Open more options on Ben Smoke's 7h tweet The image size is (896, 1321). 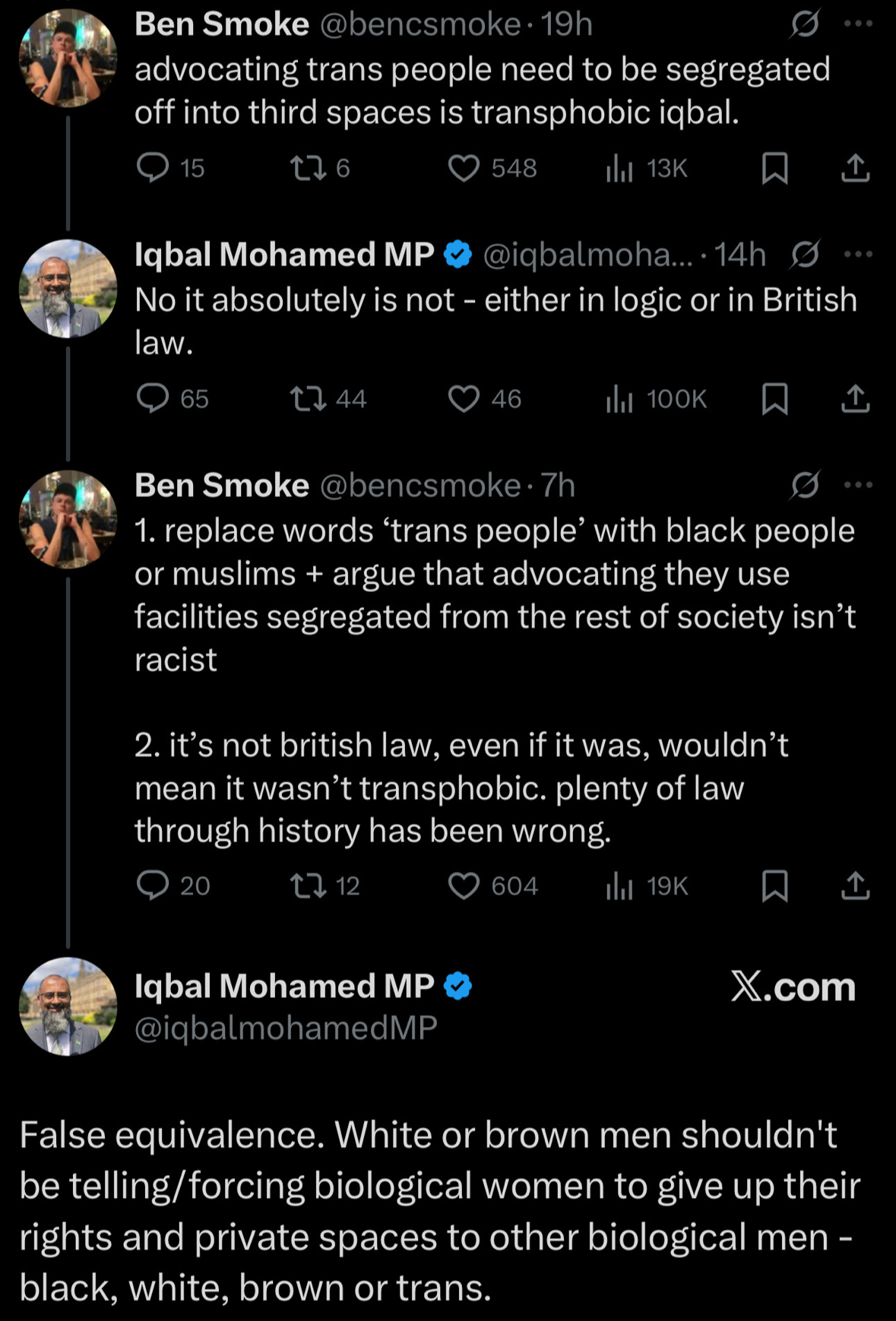click(x=858, y=485)
